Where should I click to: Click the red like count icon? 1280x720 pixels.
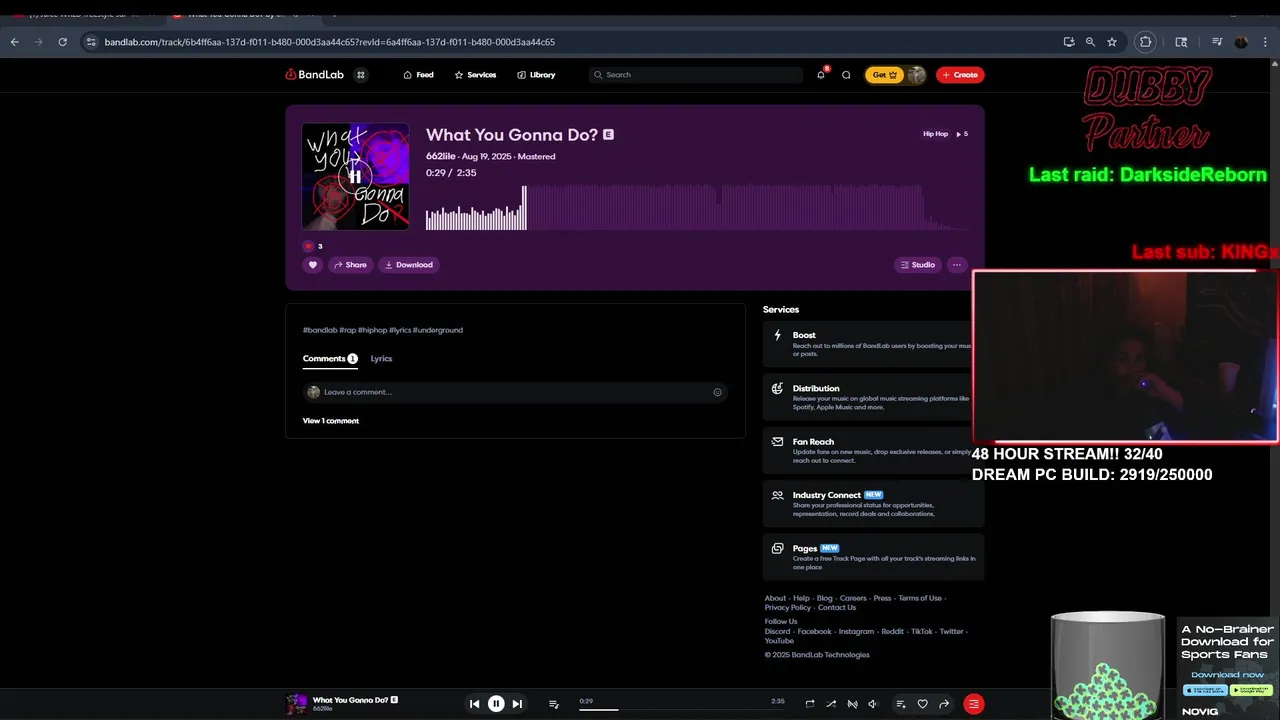pos(308,246)
